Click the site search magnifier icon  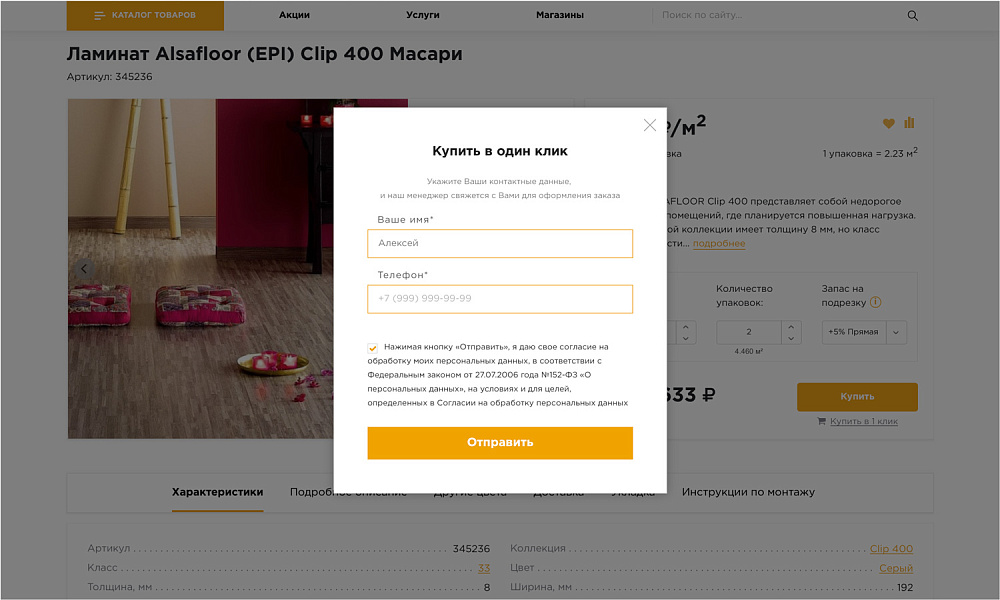[x=912, y=15]
